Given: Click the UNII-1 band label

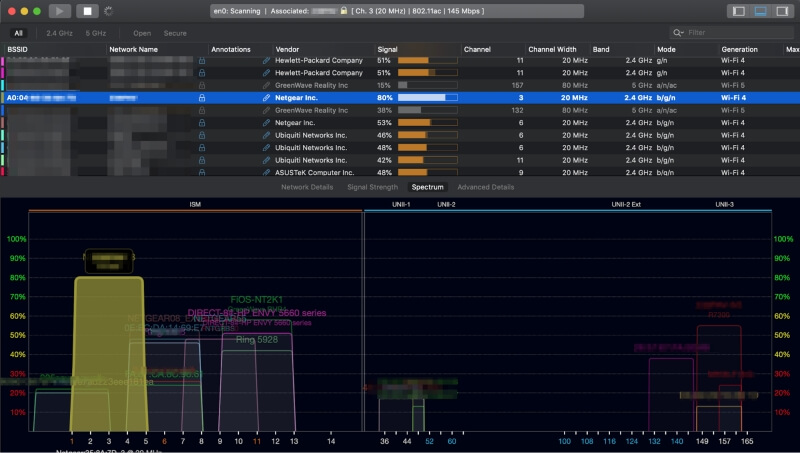Looking at the screenshot, I should 401,204.
